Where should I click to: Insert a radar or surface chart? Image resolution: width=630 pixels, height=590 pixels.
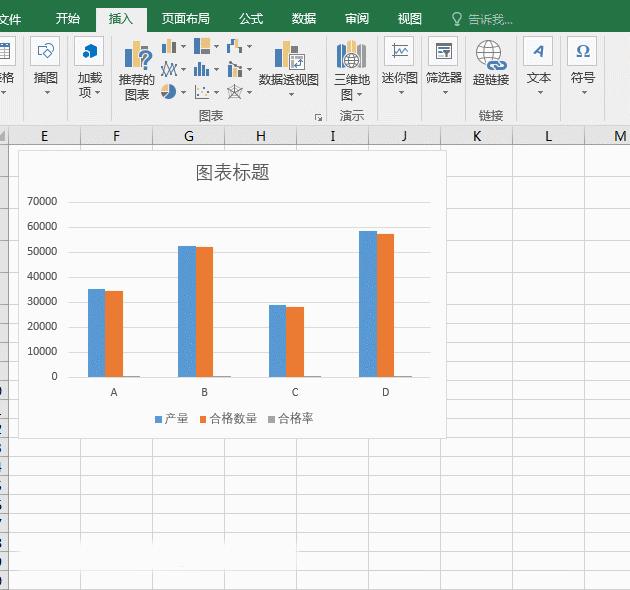[x=235, y=92]
